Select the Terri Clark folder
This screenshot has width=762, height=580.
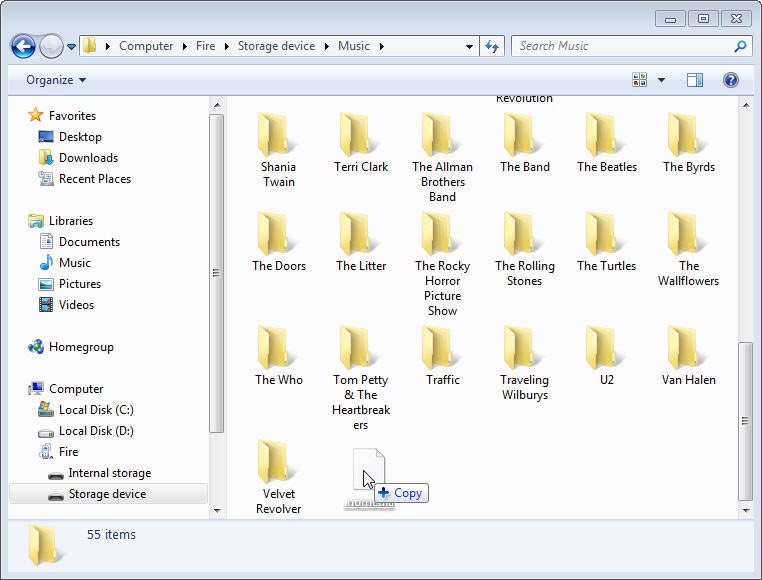pos(361,143)
